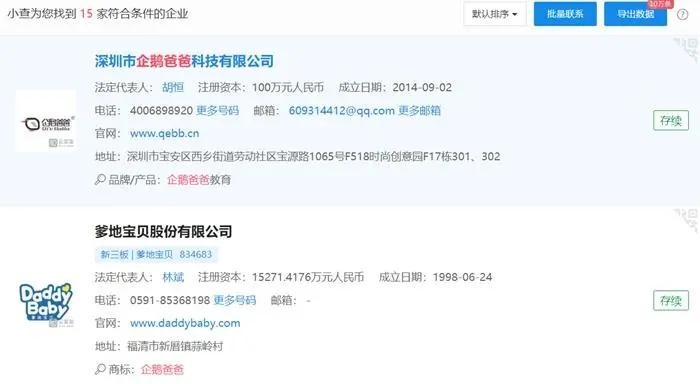Click the magnifier icon beside 品牌/产品
The image size is (700, 384).
click(100, 179)
